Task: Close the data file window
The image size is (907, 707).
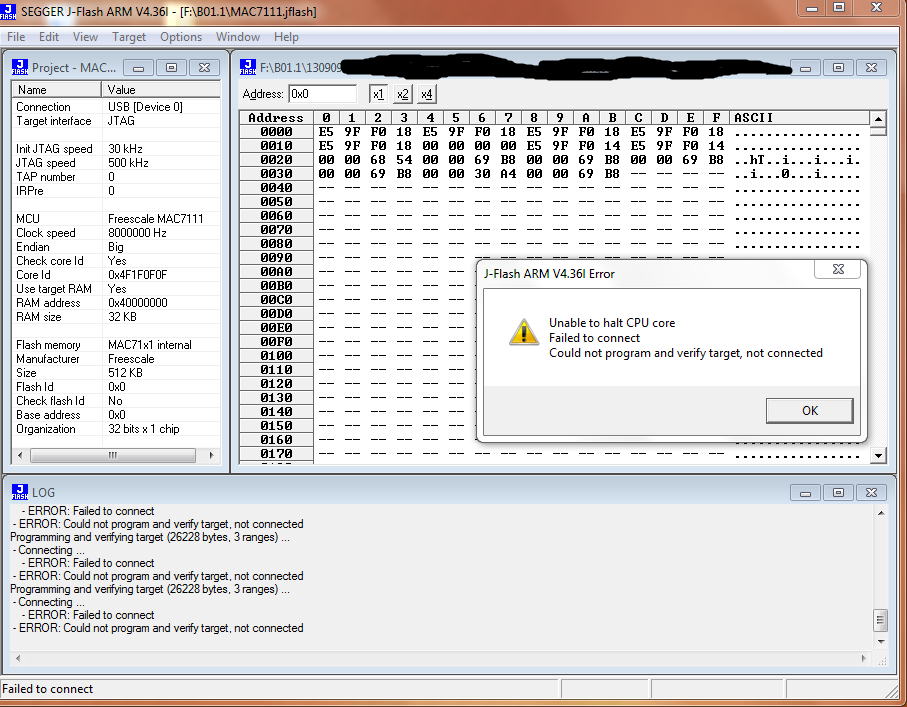Action: [x=871, y=68]
